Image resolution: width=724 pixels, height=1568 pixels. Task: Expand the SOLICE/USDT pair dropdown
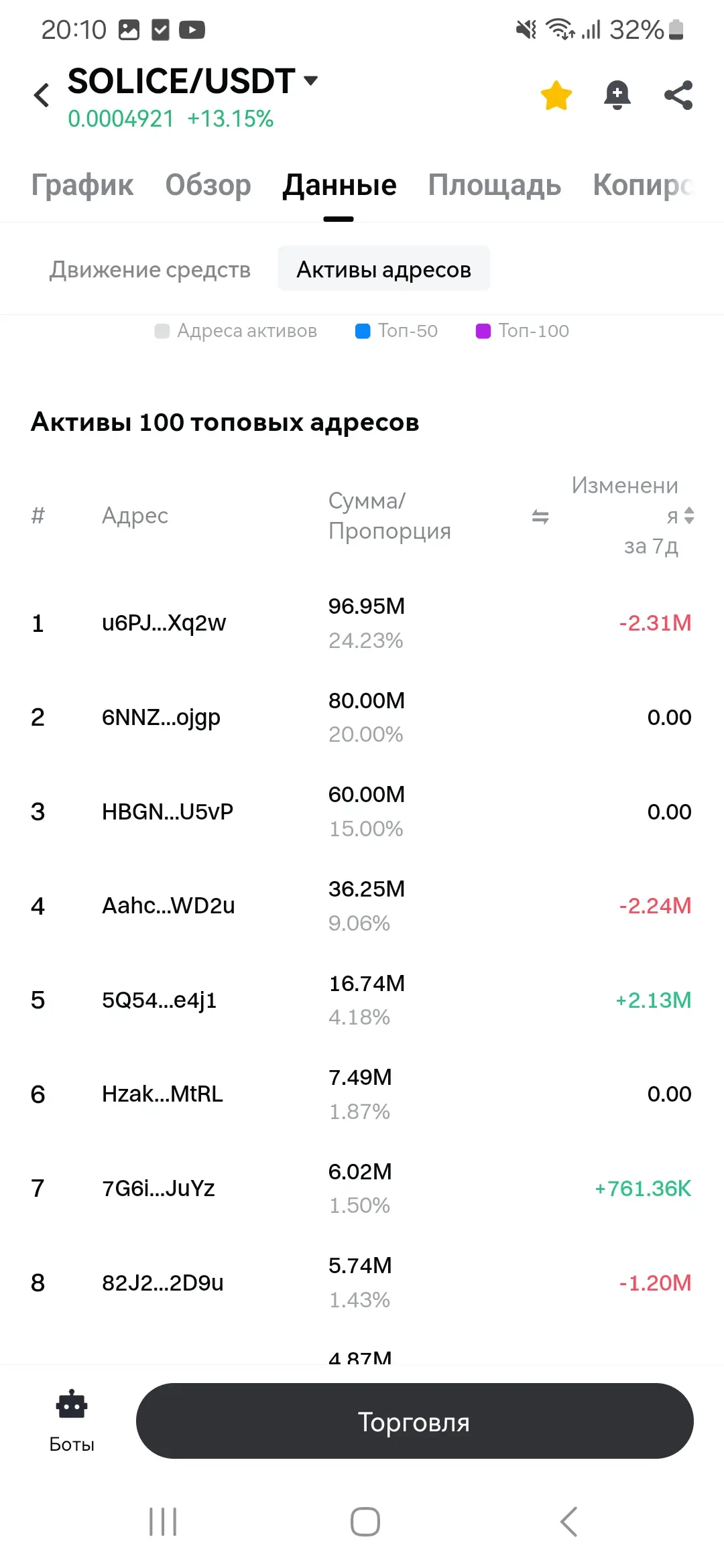pos(310,80)
